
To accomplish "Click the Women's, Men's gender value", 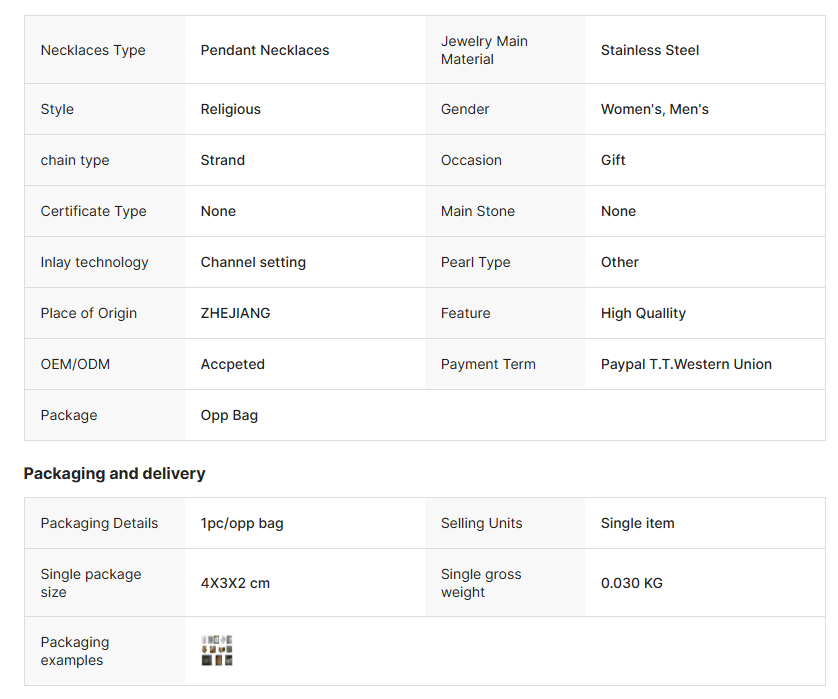I will [x=655, y=109].
